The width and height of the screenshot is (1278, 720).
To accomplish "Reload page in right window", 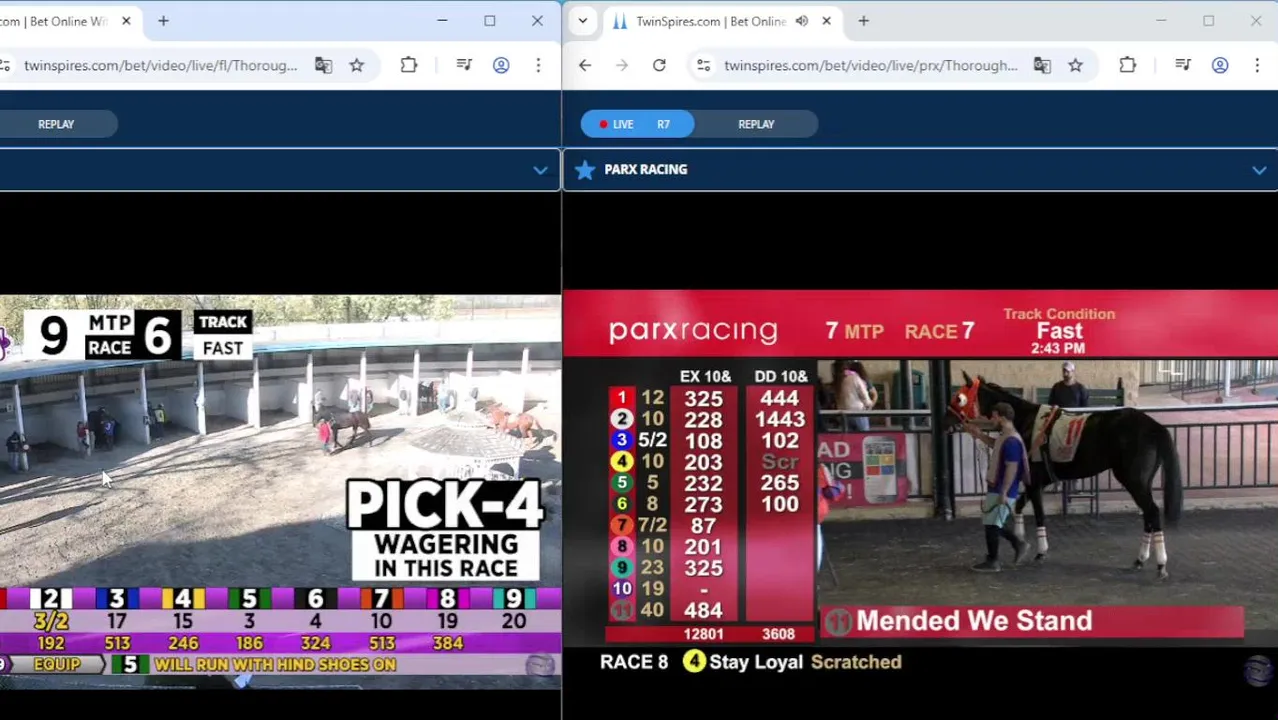I will point(659,65).
